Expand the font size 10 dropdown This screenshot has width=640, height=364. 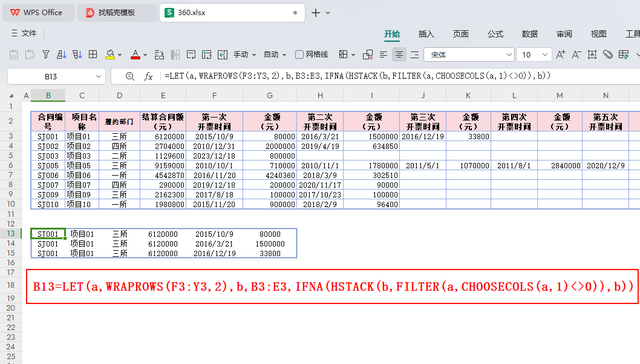pos(545,55)
